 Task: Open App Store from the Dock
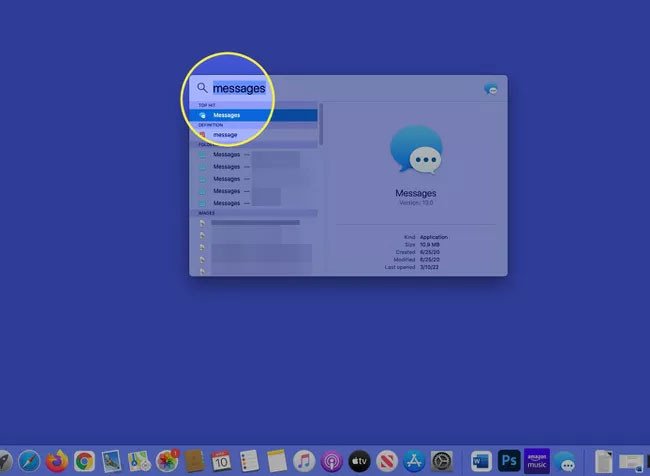coord(414,461)
